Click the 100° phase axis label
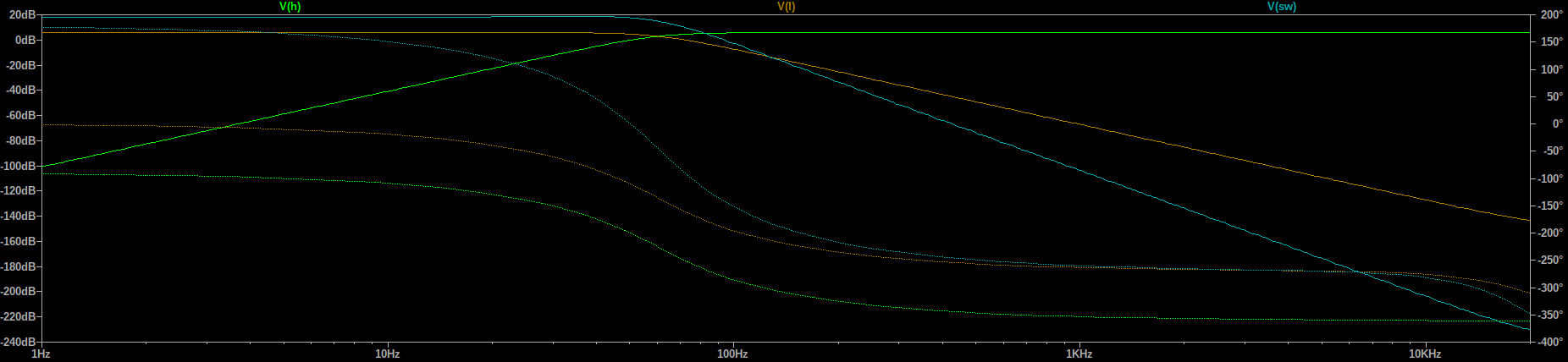Screen dimensions: 1568x362 (1551, 69)
